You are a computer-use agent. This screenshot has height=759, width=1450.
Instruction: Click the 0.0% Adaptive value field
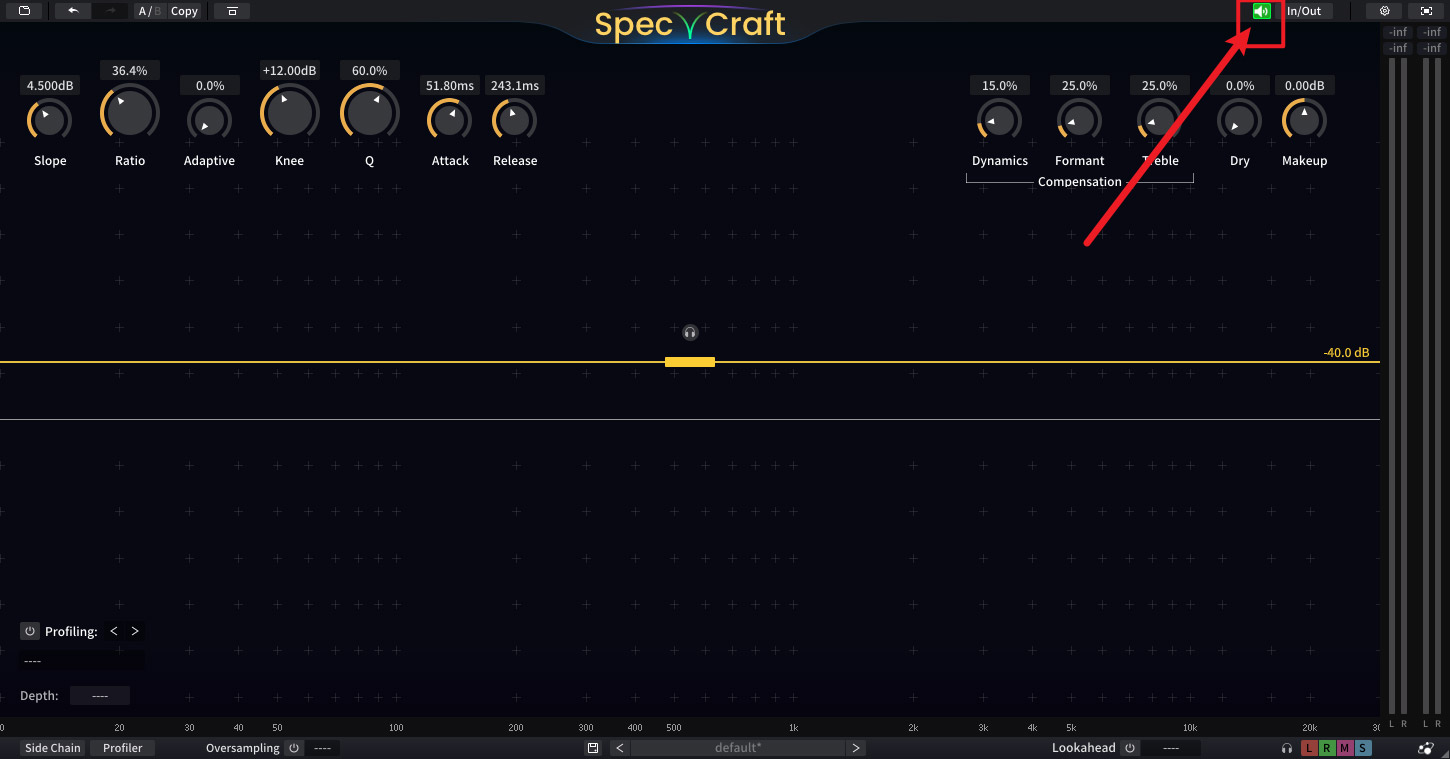tap(210, 86)
